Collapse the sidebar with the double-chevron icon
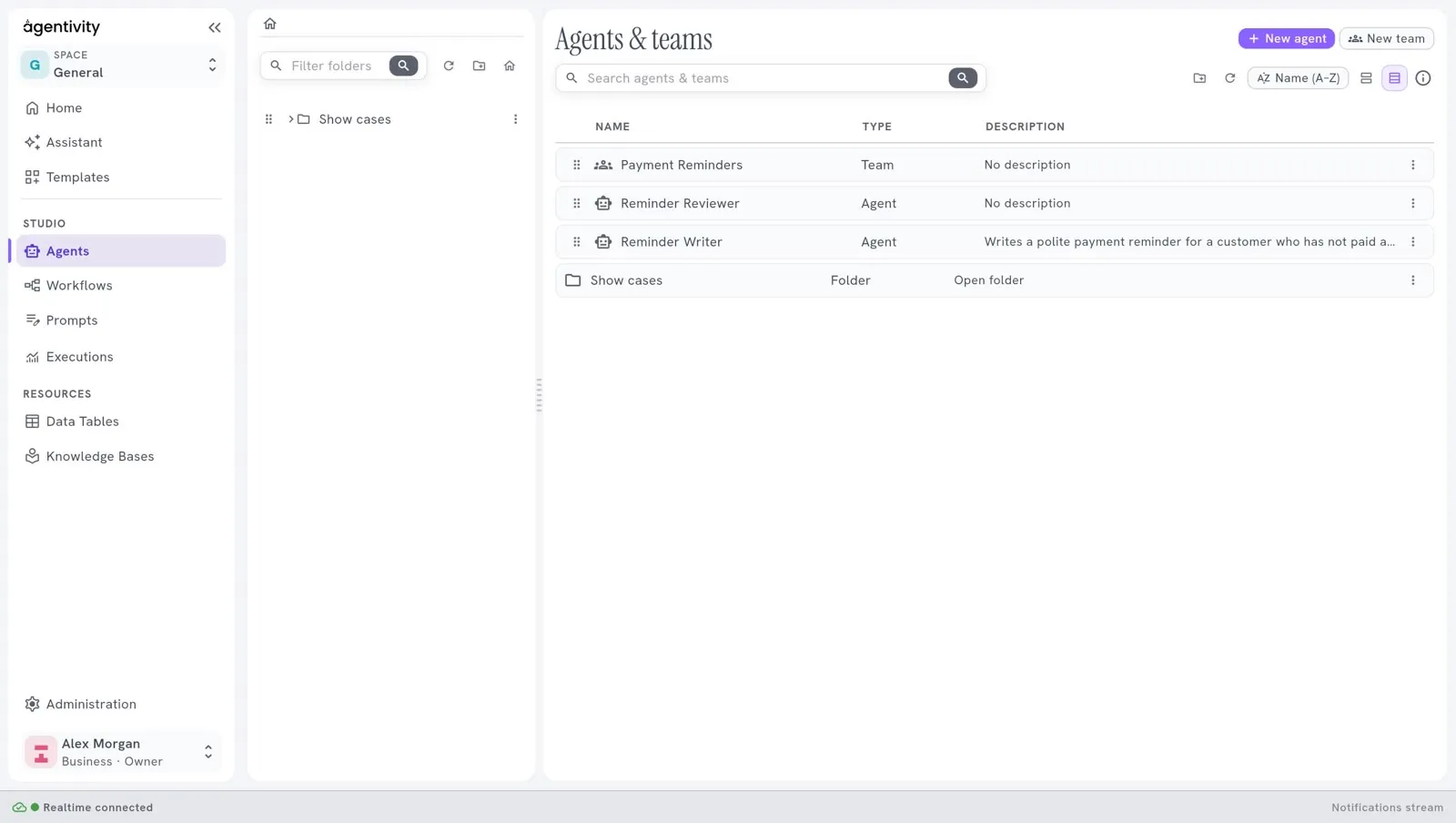1456x823 pixels. [x=215, y=27]
